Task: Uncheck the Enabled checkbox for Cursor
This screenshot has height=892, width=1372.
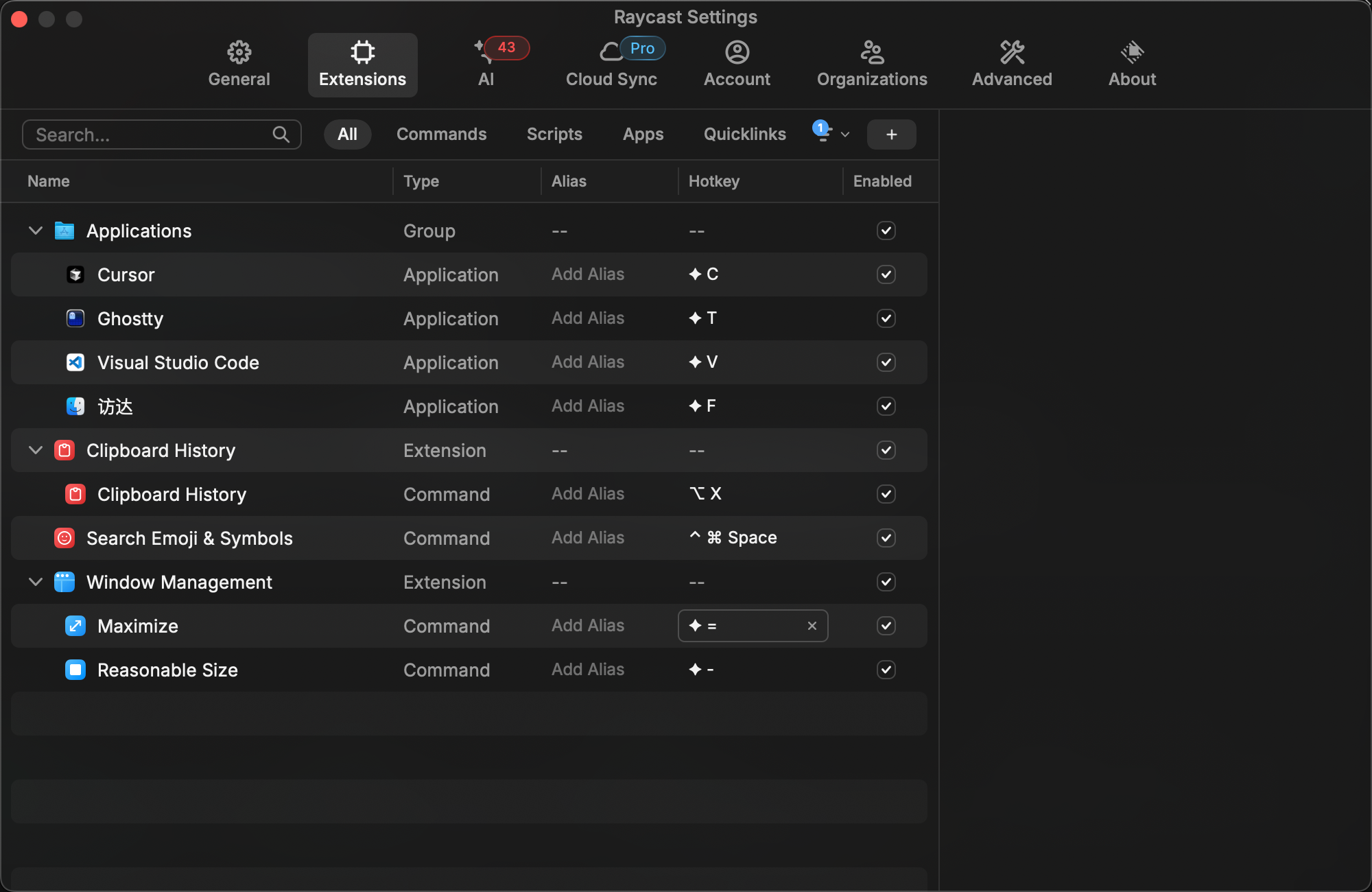Action: tap(886, 274)
